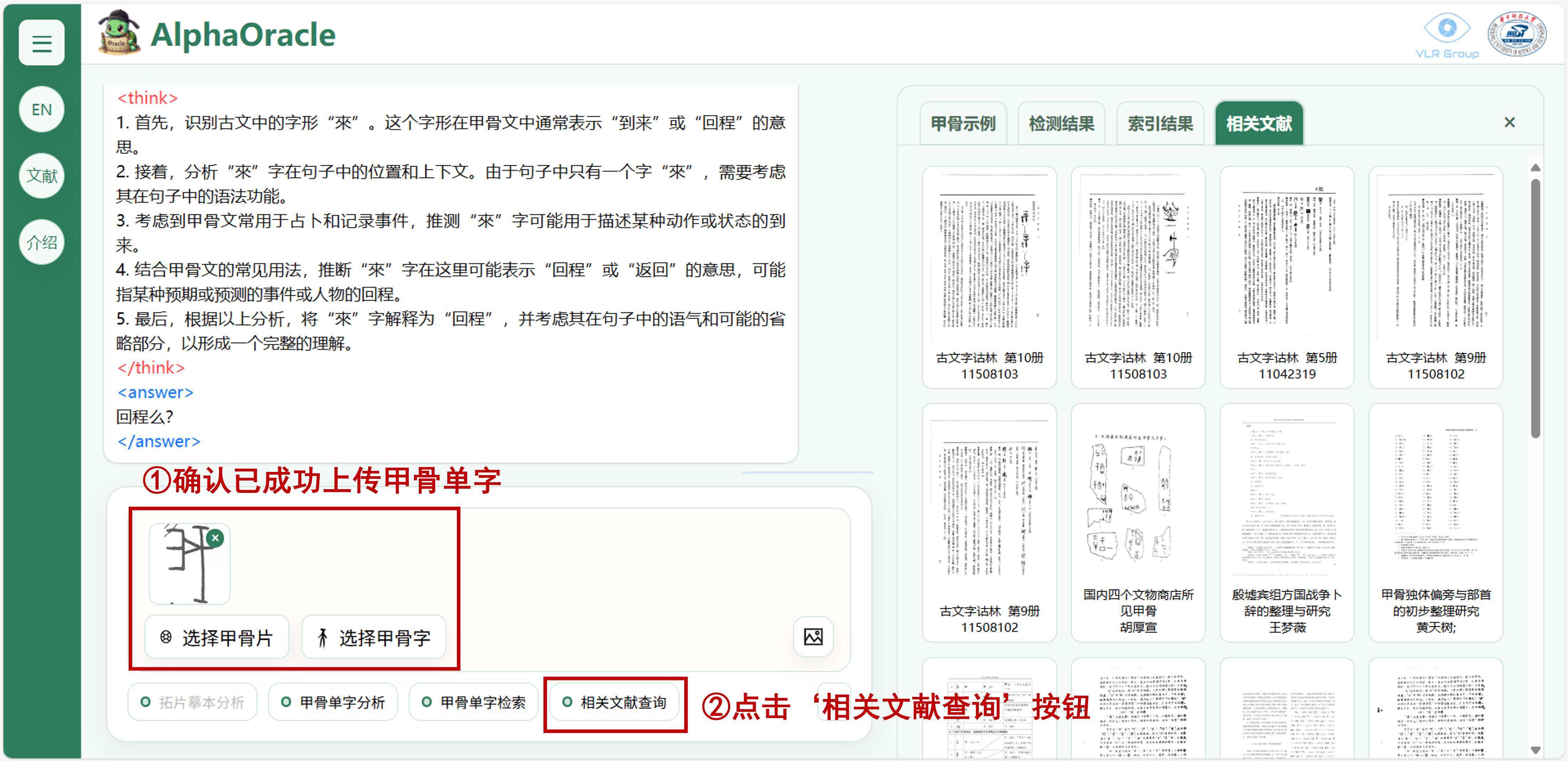Select the 甲骨单字分析 option
This screenshot has width=1568, height=761.
tap(333, 703)
